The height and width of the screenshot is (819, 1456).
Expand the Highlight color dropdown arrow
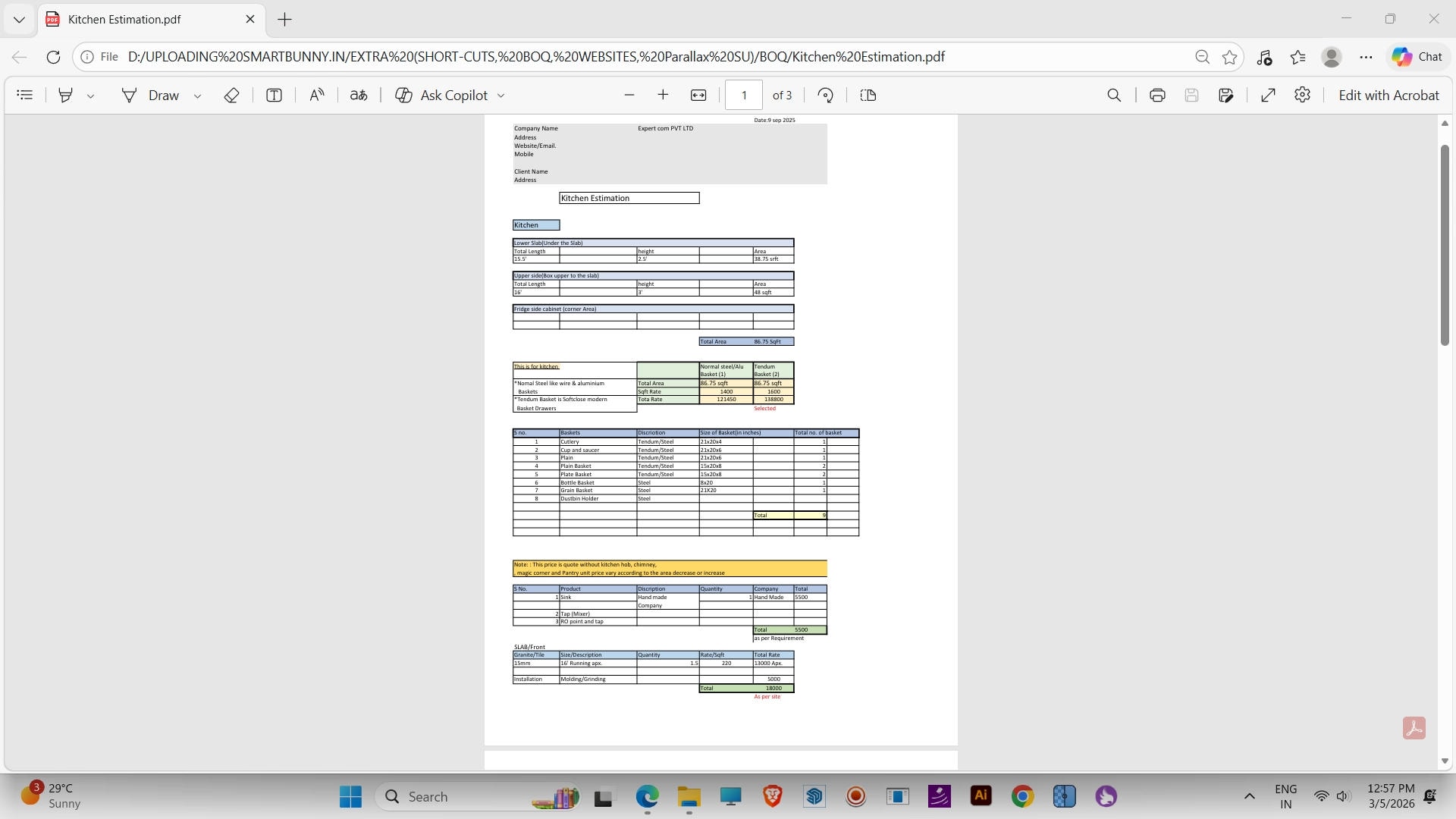tap(91, 96)
